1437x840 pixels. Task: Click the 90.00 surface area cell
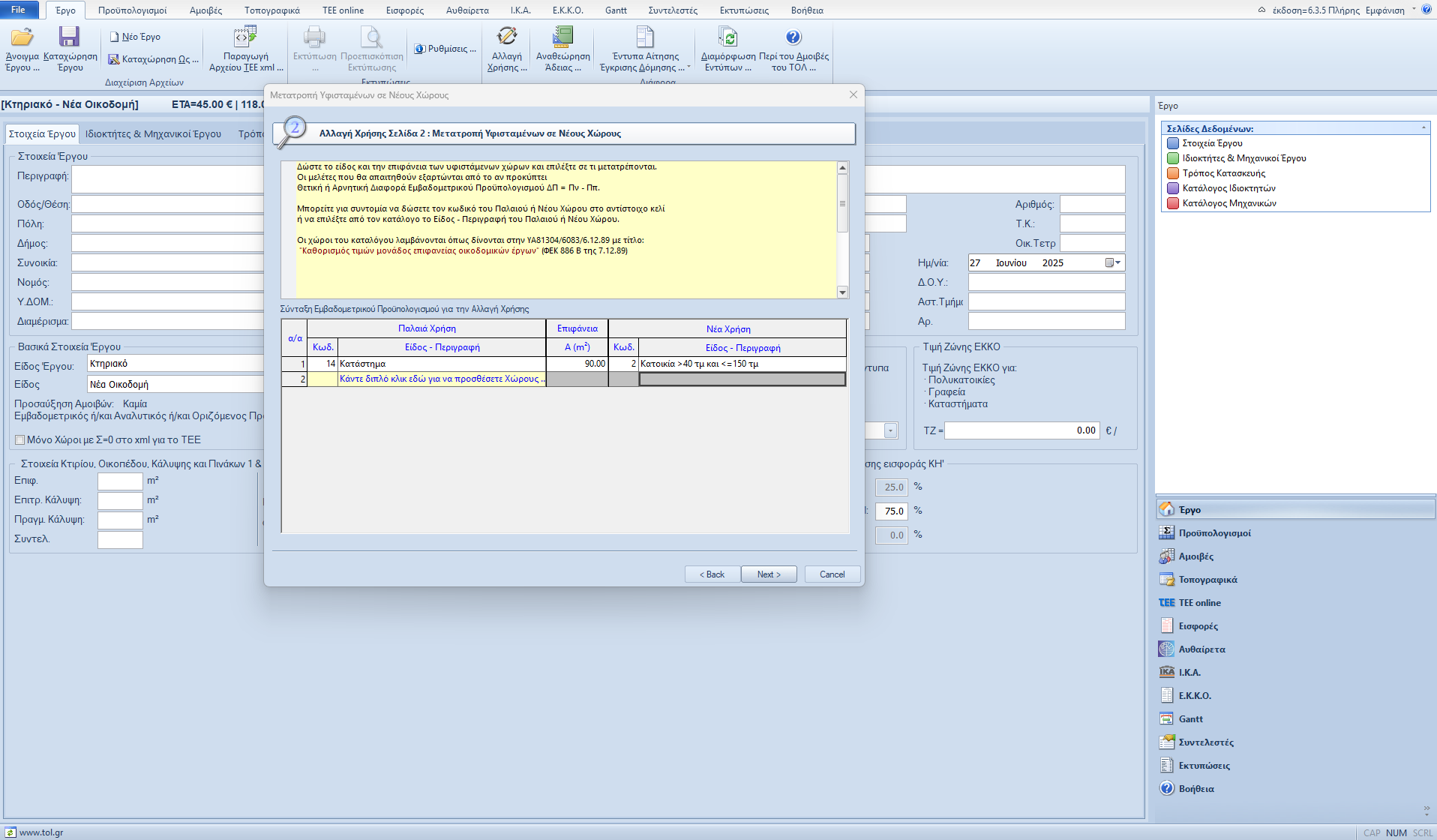(577, 364)
